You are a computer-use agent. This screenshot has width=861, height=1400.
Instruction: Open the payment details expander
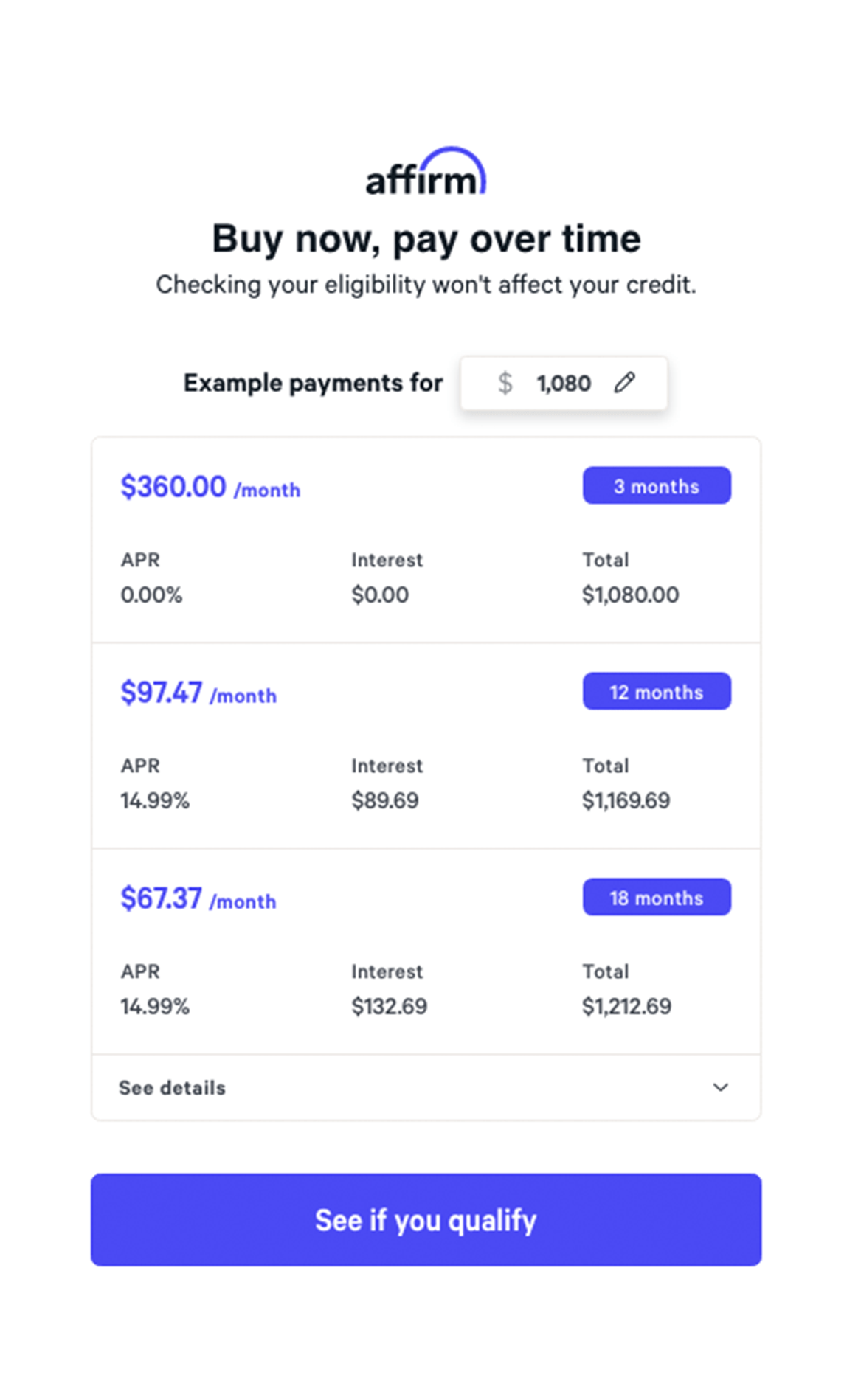[424, 1087]
